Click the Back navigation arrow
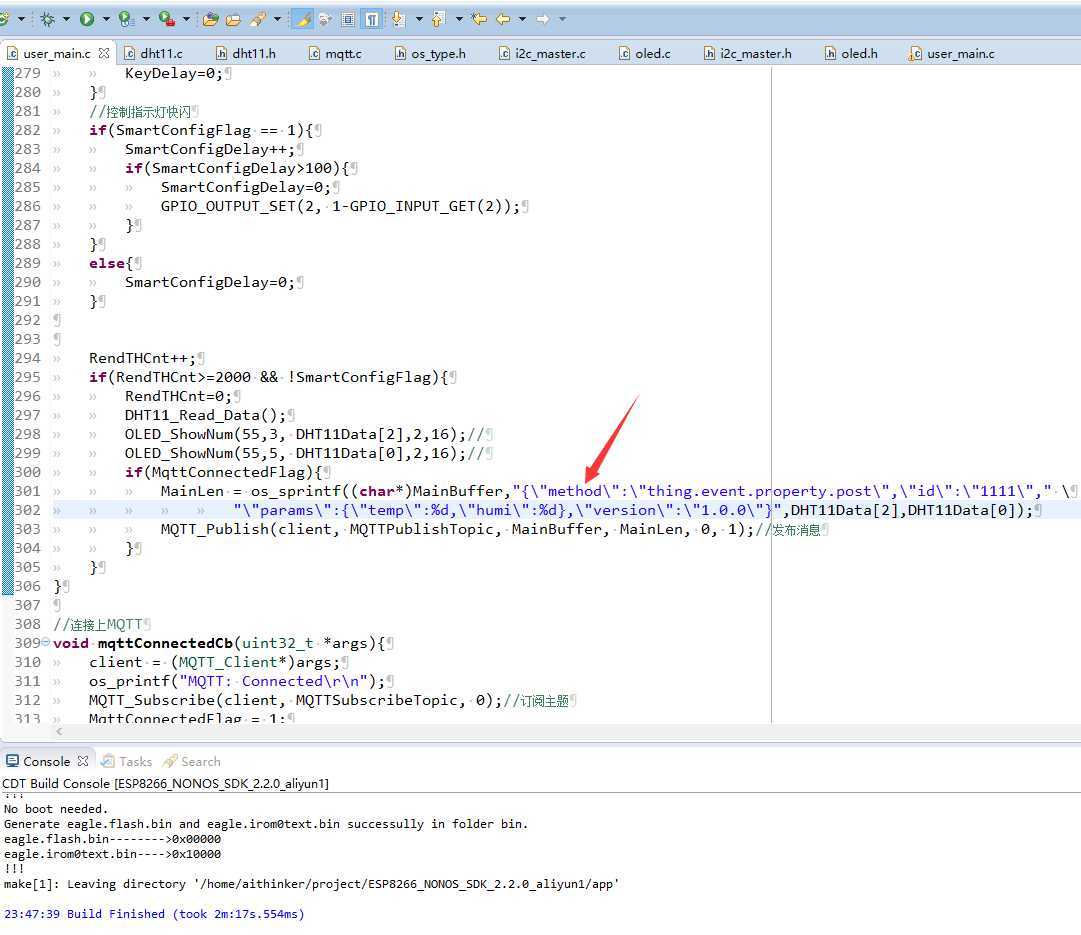This screenshot has height=935, width=1081. (x=503, y=19)
